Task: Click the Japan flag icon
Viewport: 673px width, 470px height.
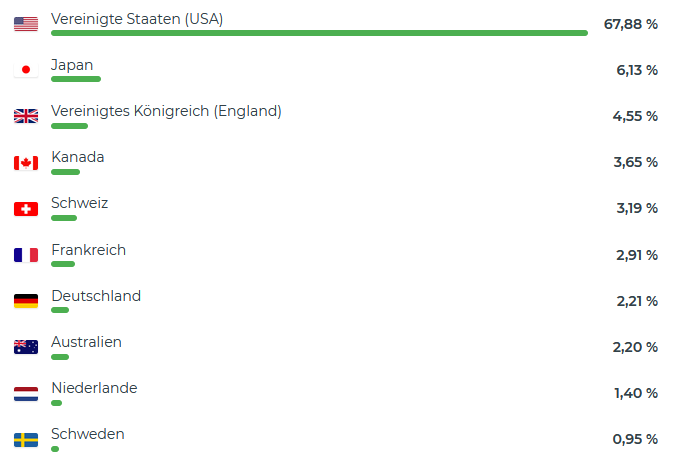Action: 26,70
